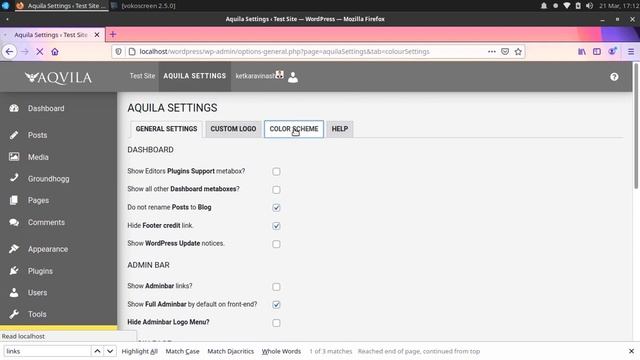This screenshot has width=640, height=360.
Task: Go back with Firefox back arrow
Action: (9, 52)
